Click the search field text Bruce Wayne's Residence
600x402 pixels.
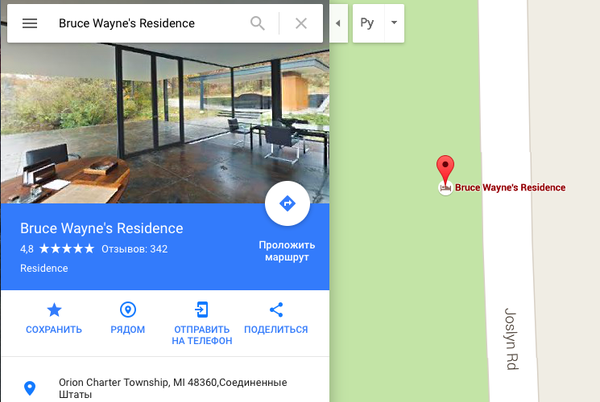(127, 23)
